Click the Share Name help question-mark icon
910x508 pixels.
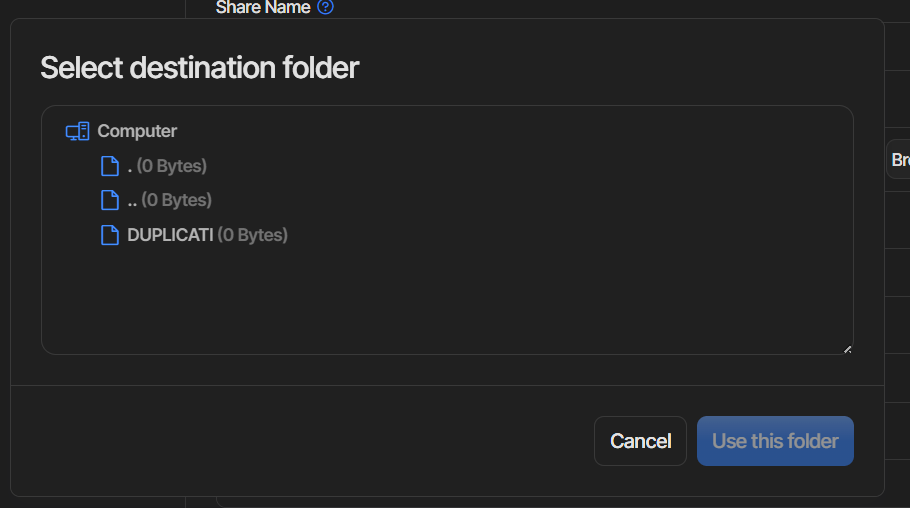coord(326,7)
